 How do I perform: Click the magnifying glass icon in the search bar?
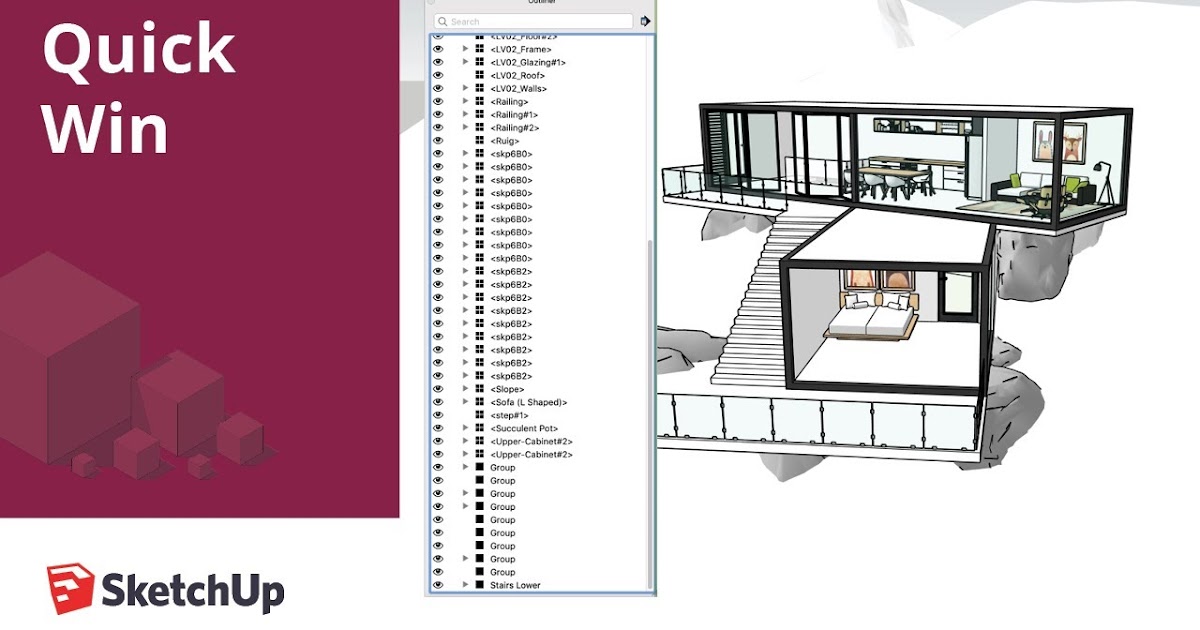(442, 21)
